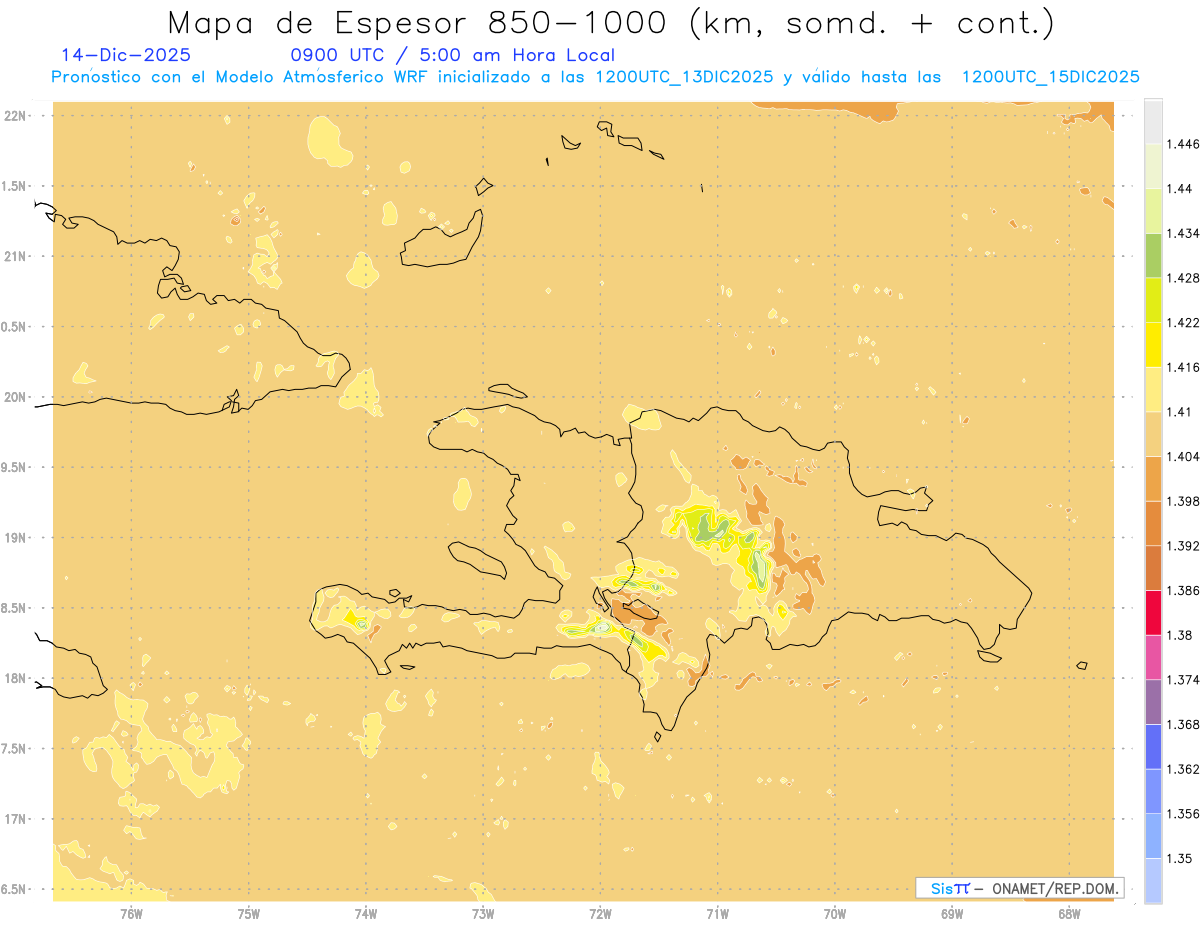
Task: Click the '70W' longitude label
Action: click(835, 914)
